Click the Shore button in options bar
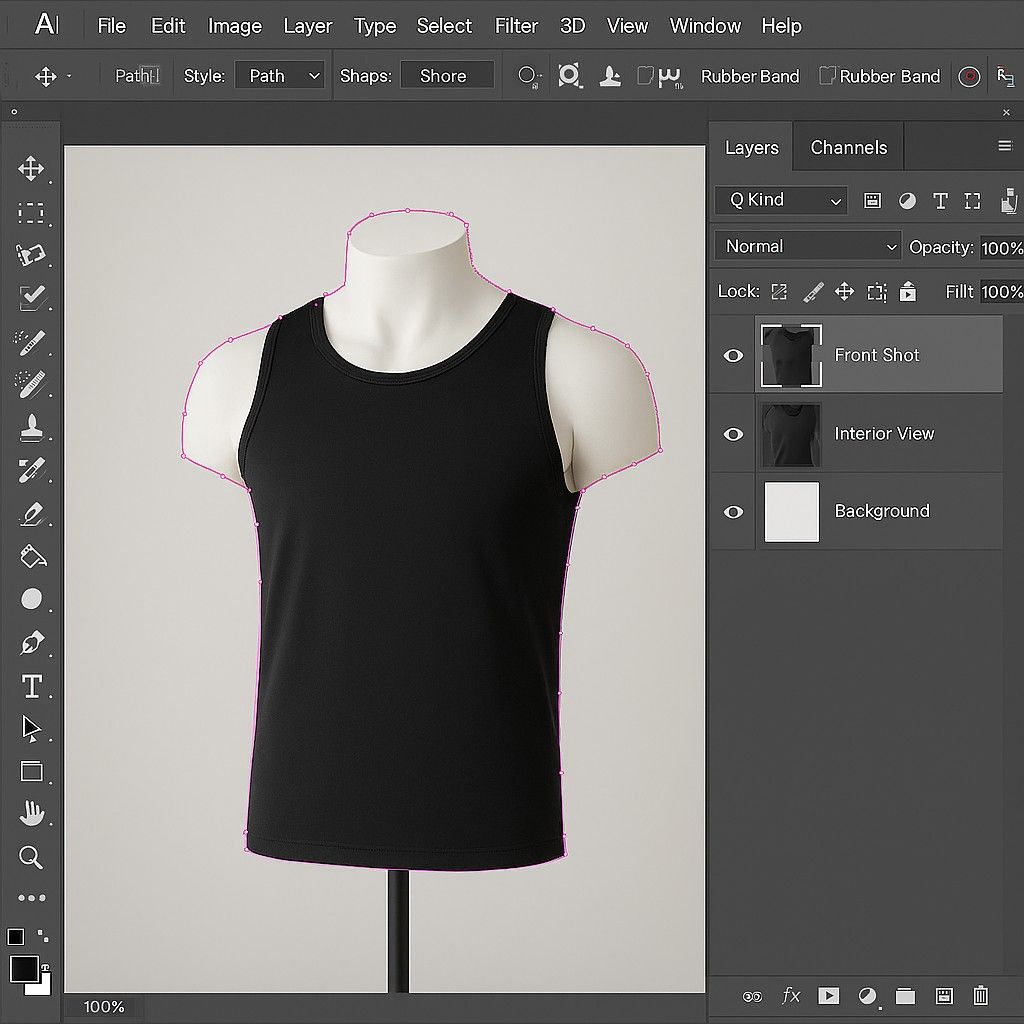1024x1024 pixels. [x=447, y=76]
